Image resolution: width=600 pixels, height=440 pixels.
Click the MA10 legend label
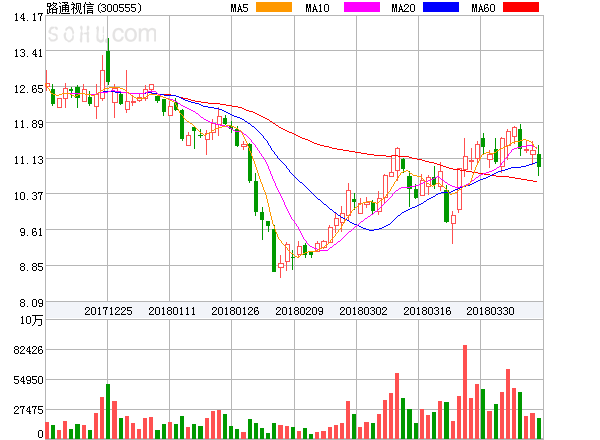(x=317, y=8)
